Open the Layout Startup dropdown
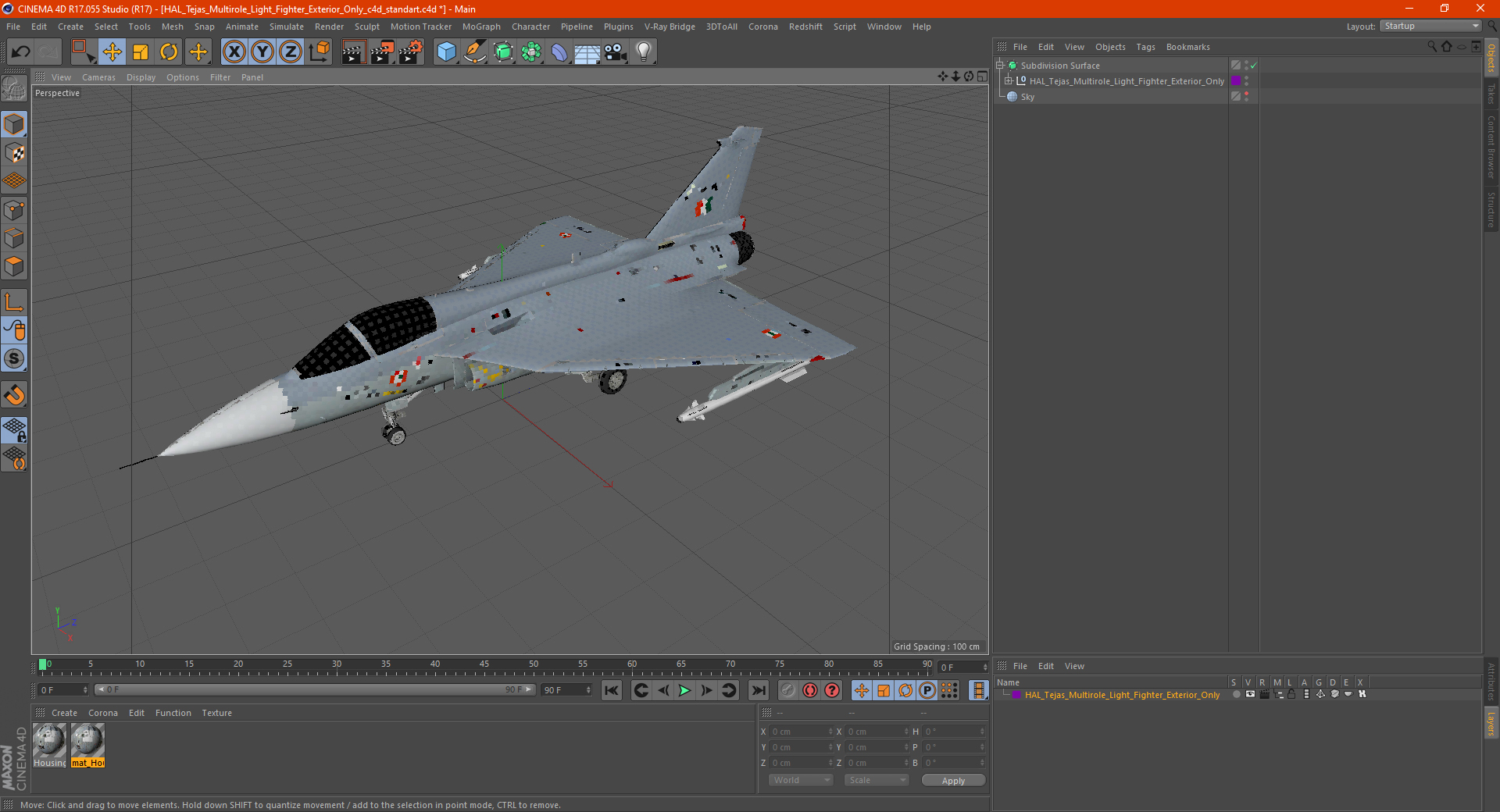Screen dimensions: 1500x812 (x=1430, y=26)
